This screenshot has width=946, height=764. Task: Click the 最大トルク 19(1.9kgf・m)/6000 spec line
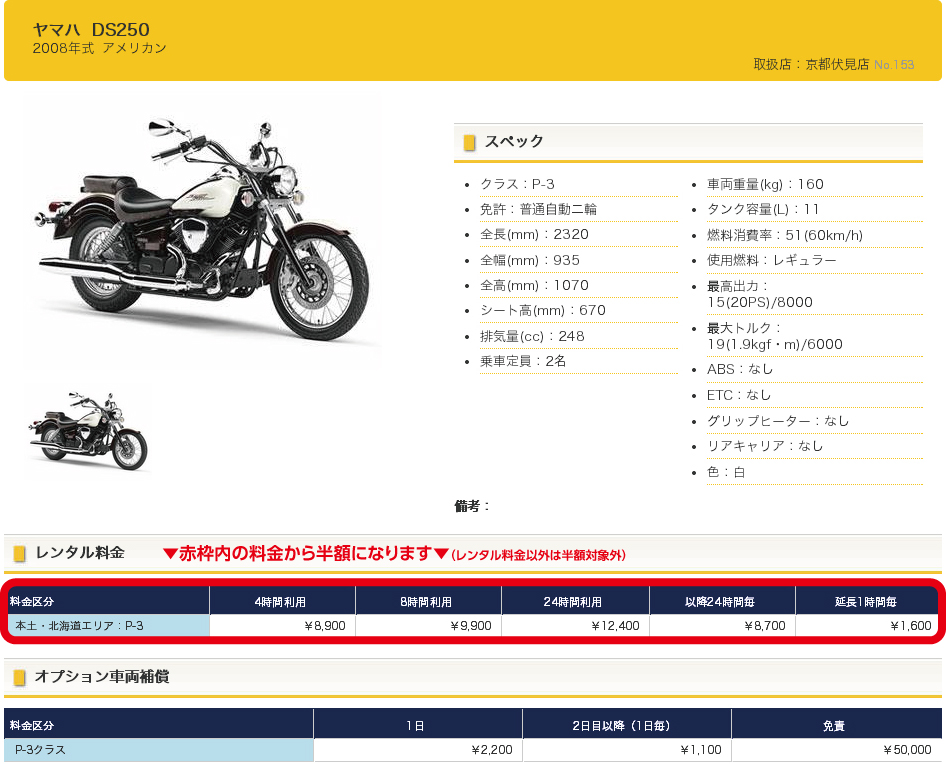[775, 336]
